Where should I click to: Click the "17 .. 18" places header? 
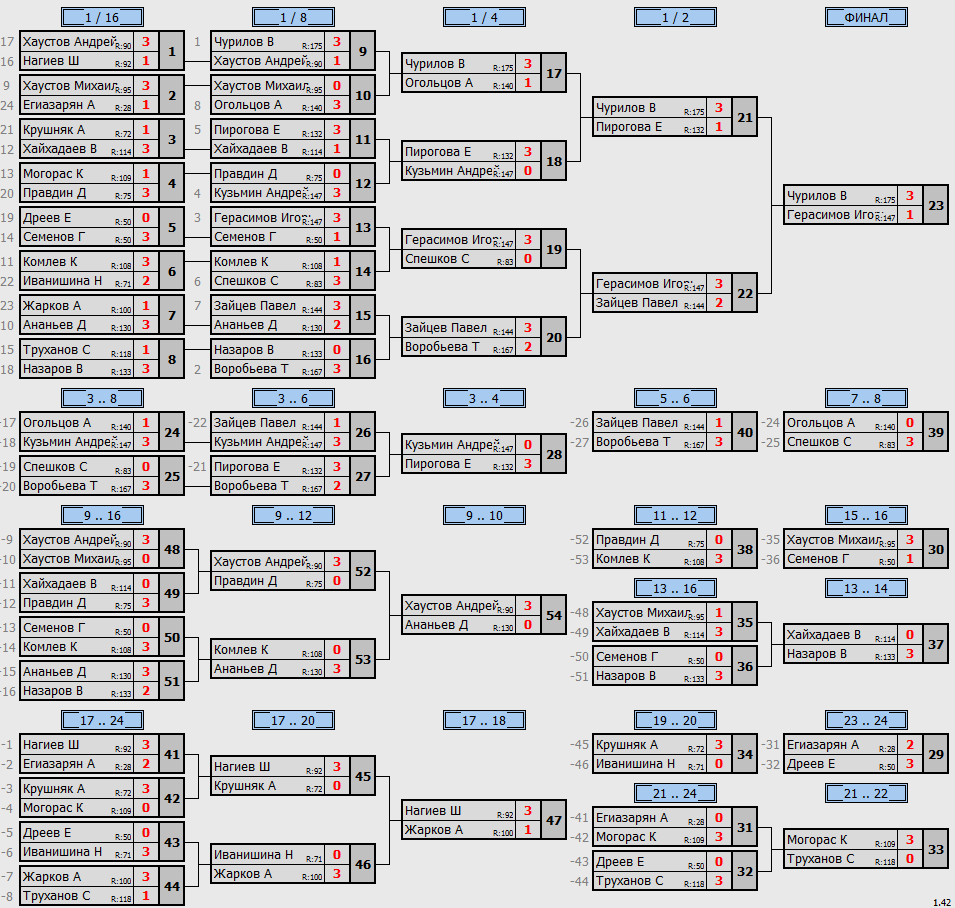pos(484,720)
